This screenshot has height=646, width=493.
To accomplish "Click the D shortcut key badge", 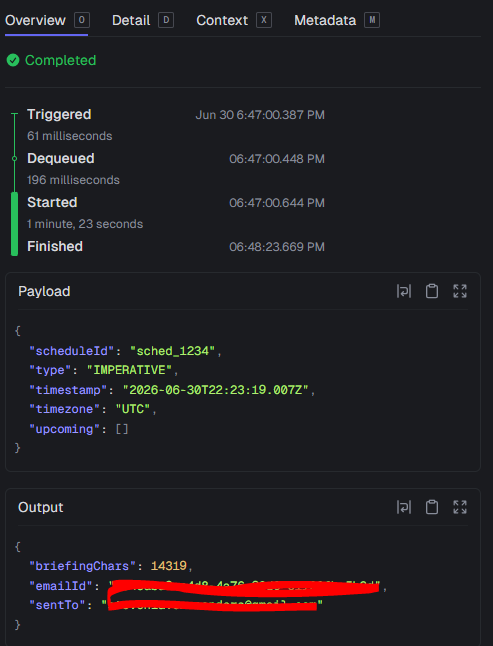I will (x=166, y=20).
